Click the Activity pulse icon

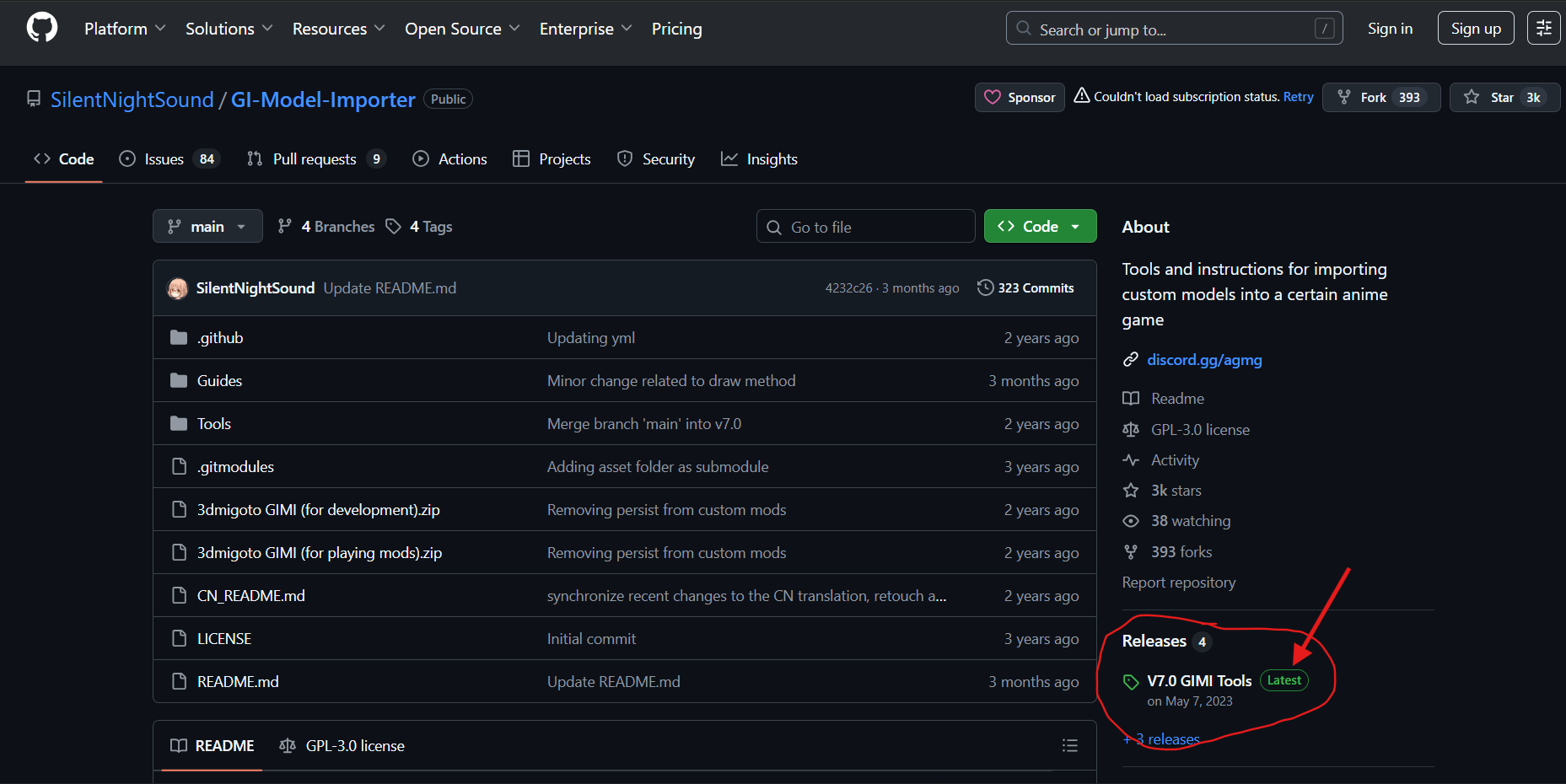click(1131, 459)
